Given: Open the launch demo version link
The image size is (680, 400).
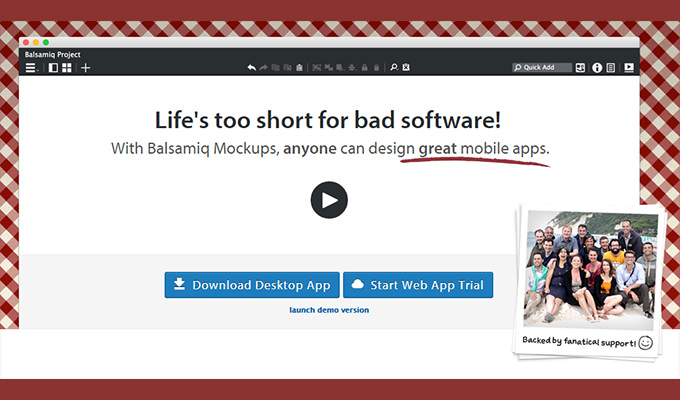Looking at the screenshot, I should (329, 310).
